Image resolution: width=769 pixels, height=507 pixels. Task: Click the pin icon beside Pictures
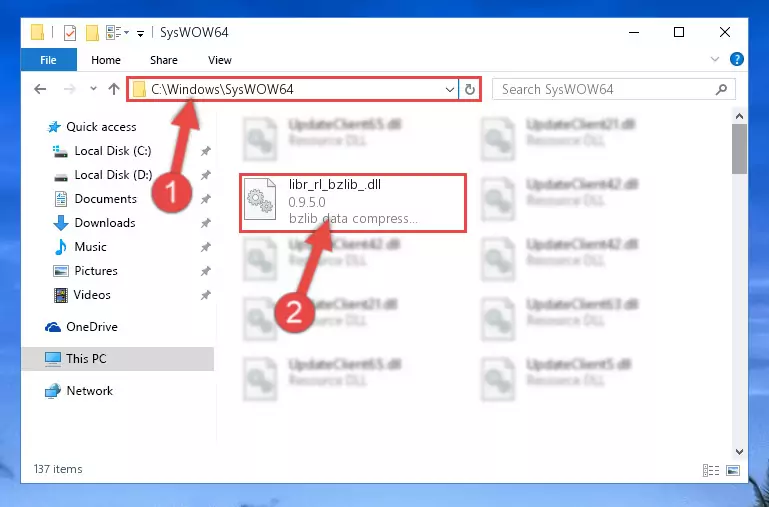tap(205, 272)
